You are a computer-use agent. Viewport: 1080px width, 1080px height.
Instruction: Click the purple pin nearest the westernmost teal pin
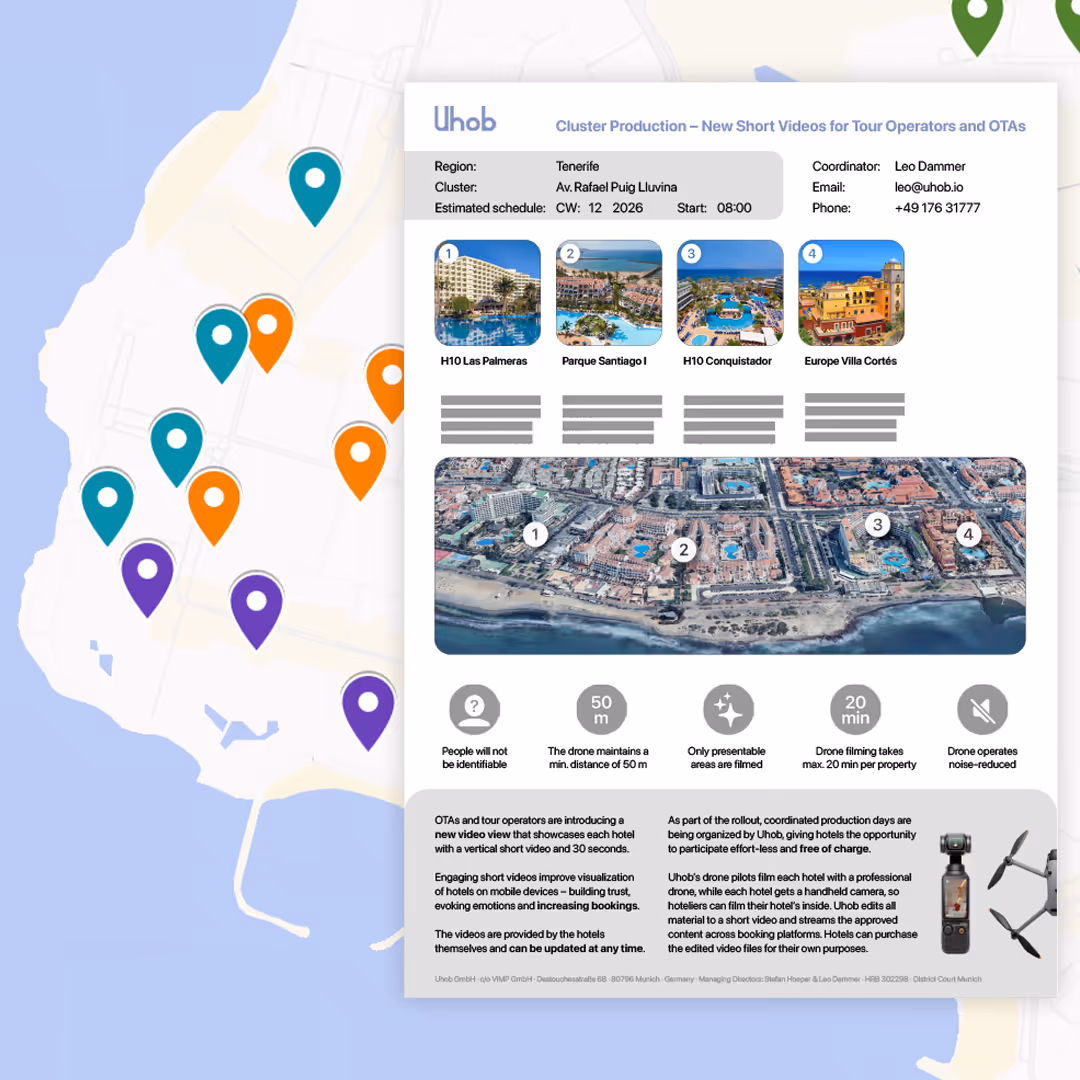147,579
